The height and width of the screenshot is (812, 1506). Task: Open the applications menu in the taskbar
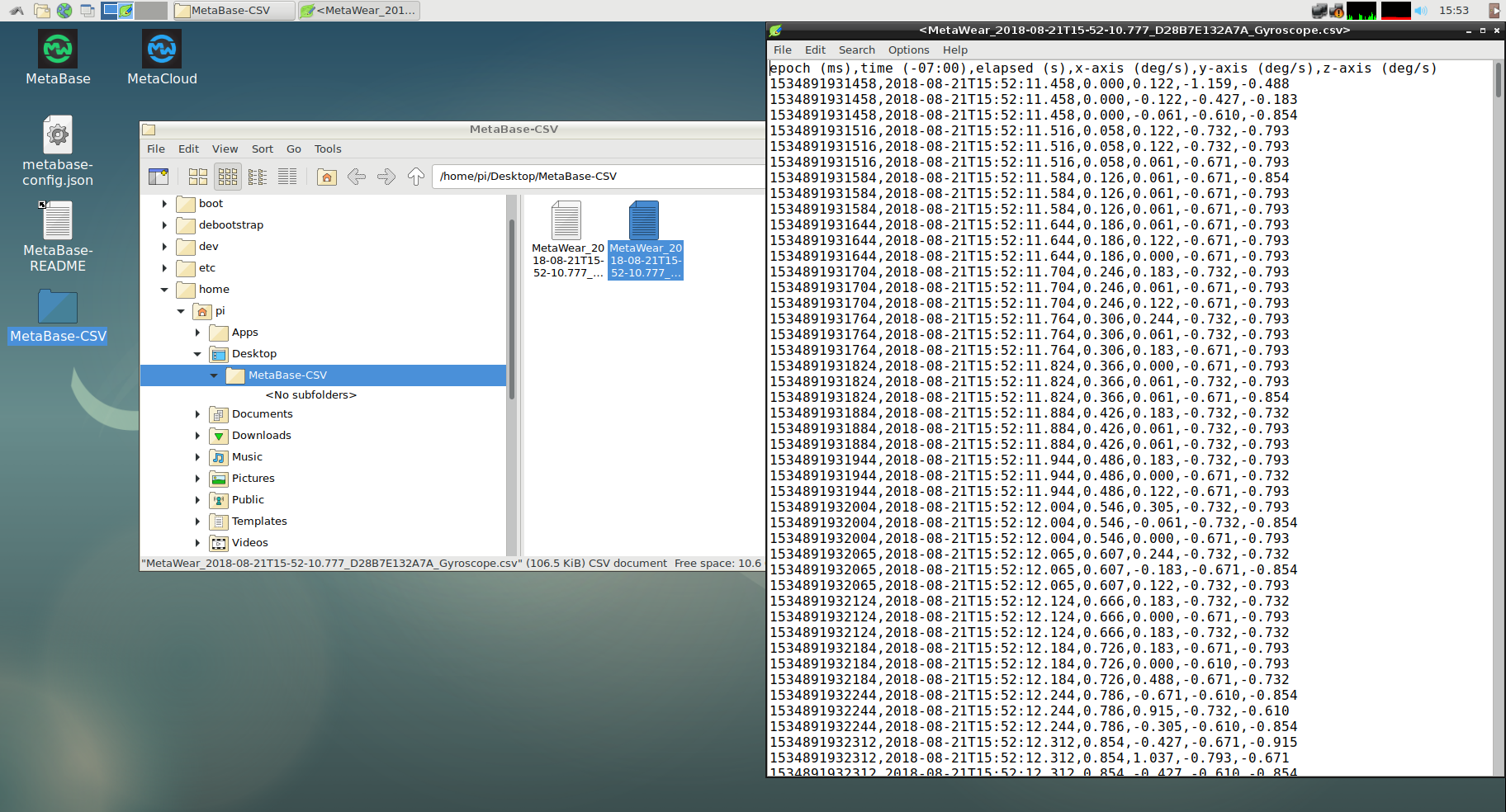point(17,11)
